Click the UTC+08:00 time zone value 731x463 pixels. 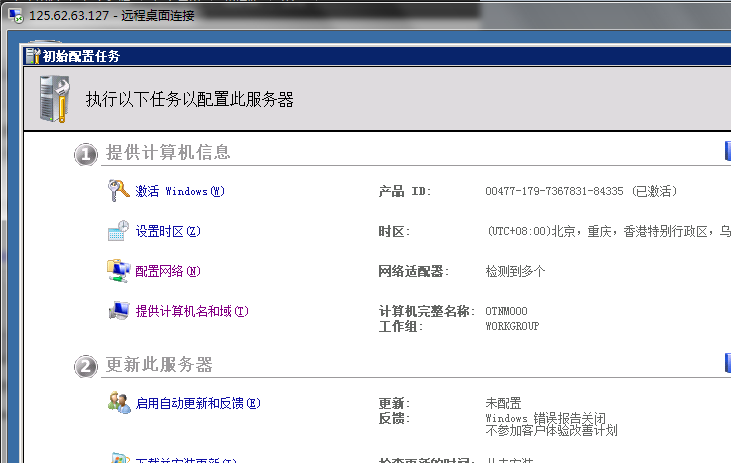tap(608, 231)
